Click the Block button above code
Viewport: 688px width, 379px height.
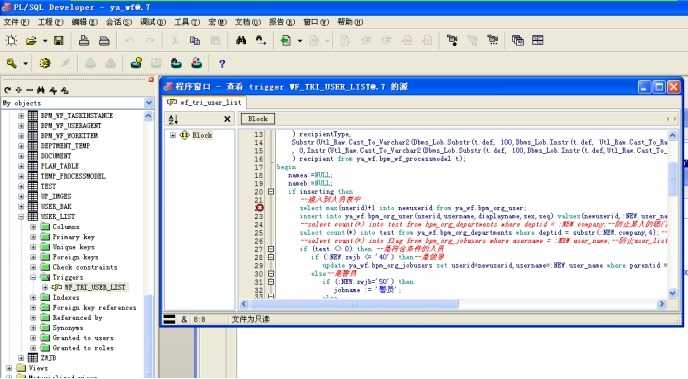pyautogui.click(x=258, y=118)
